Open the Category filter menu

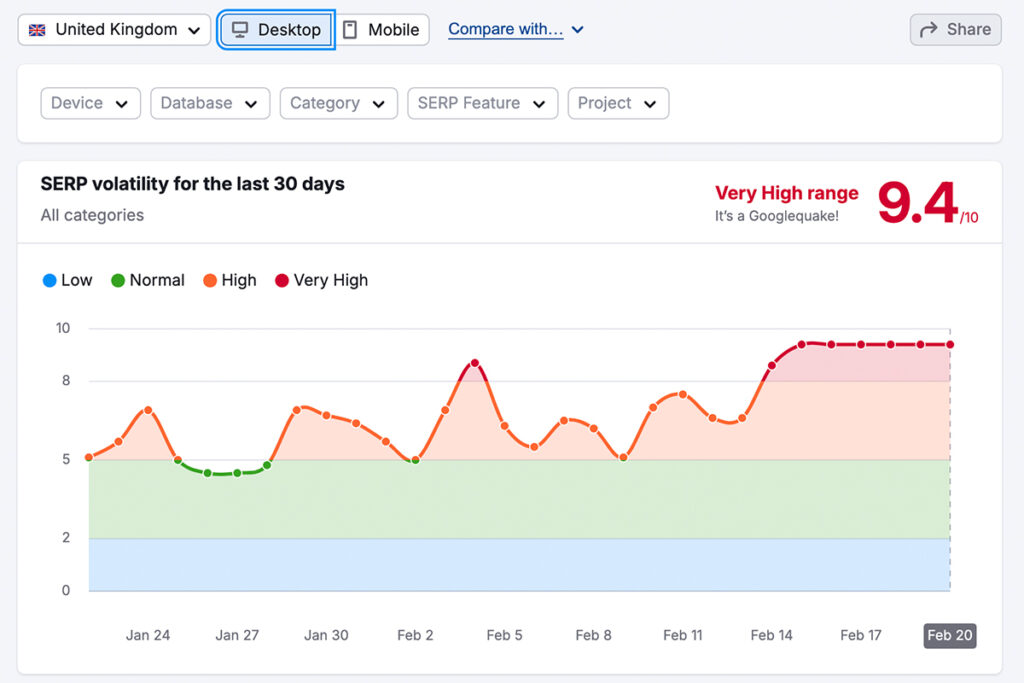[338, 103]
